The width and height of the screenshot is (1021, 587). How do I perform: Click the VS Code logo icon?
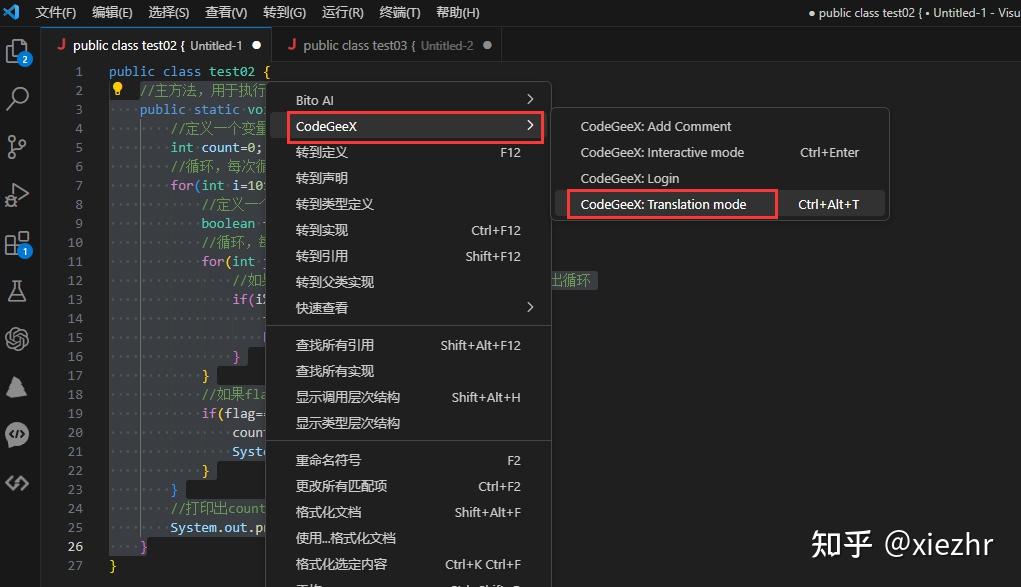[12, 12]
